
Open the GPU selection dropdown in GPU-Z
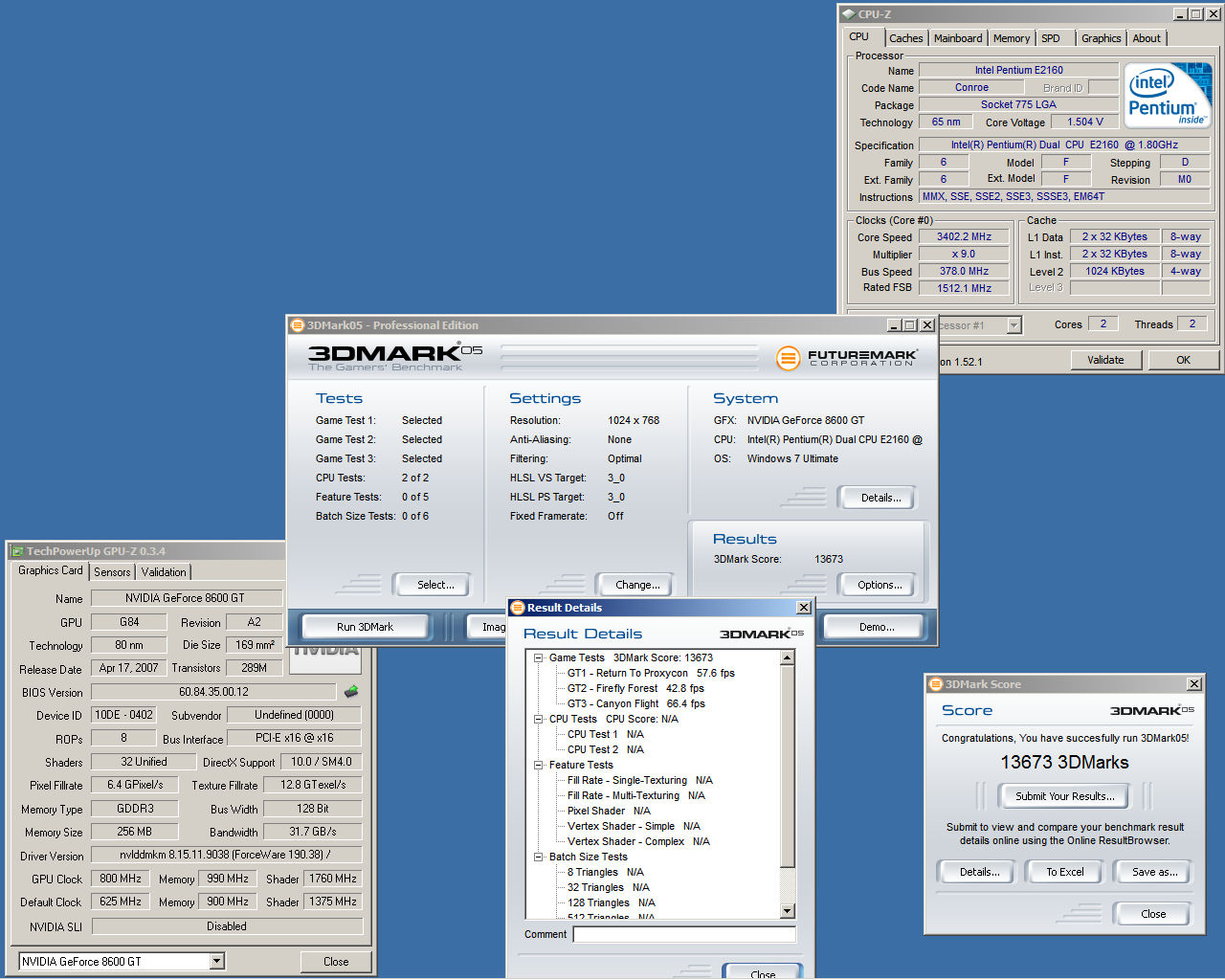tap(216, 961)
